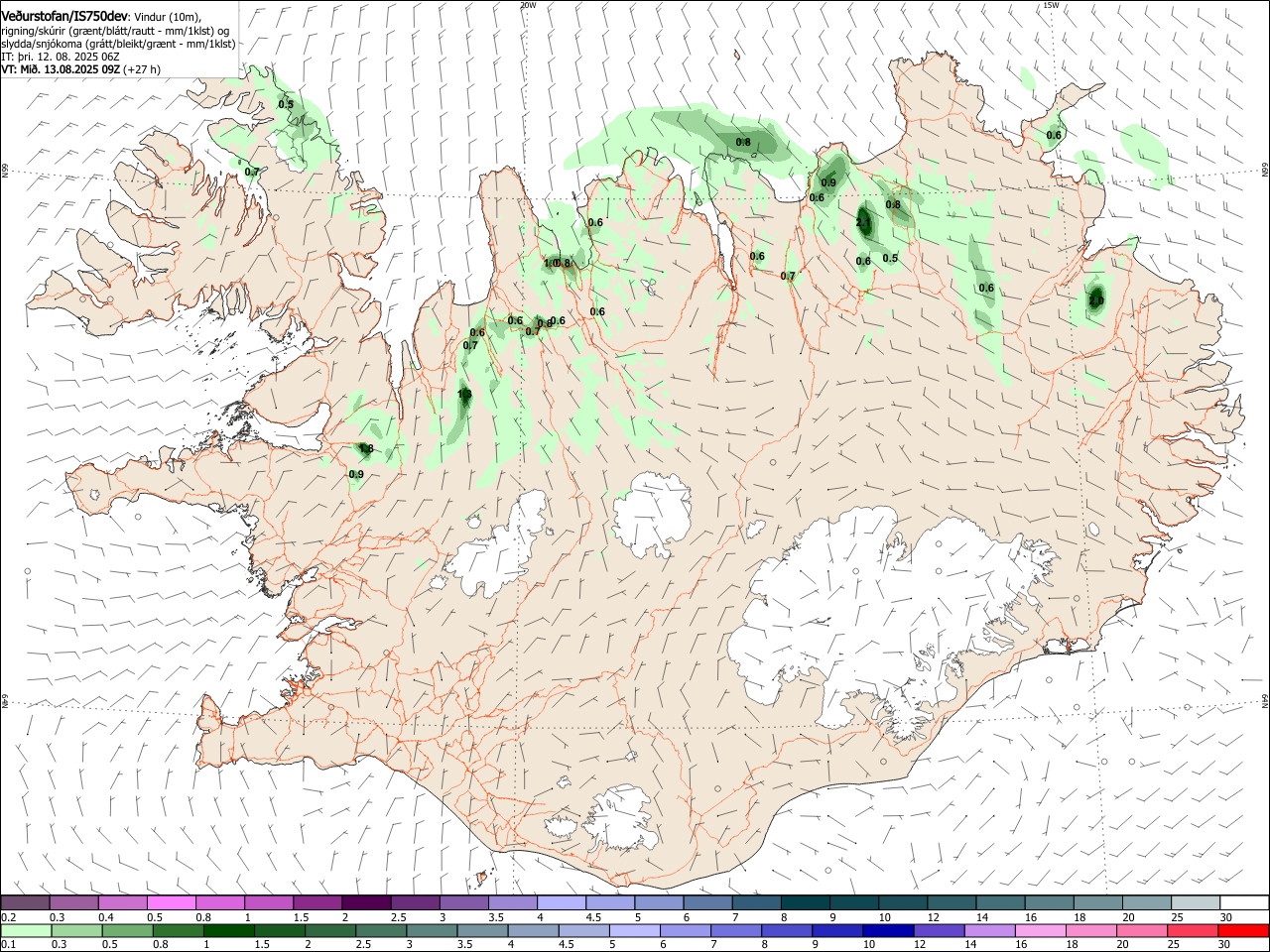Click the 15W longitude label

tap(1051, 5)
